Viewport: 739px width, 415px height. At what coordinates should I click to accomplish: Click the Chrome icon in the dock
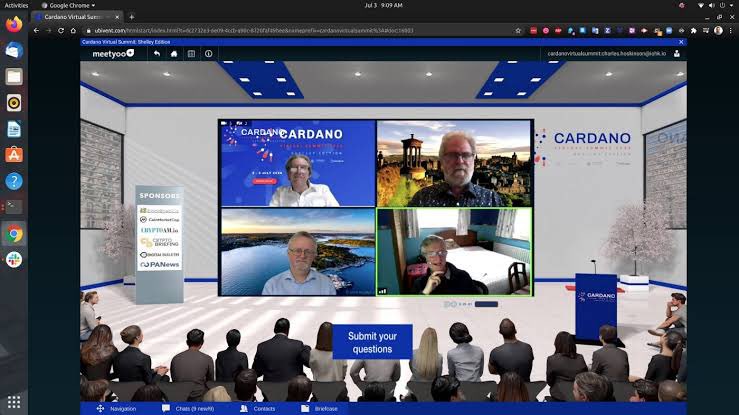[14, 234]
